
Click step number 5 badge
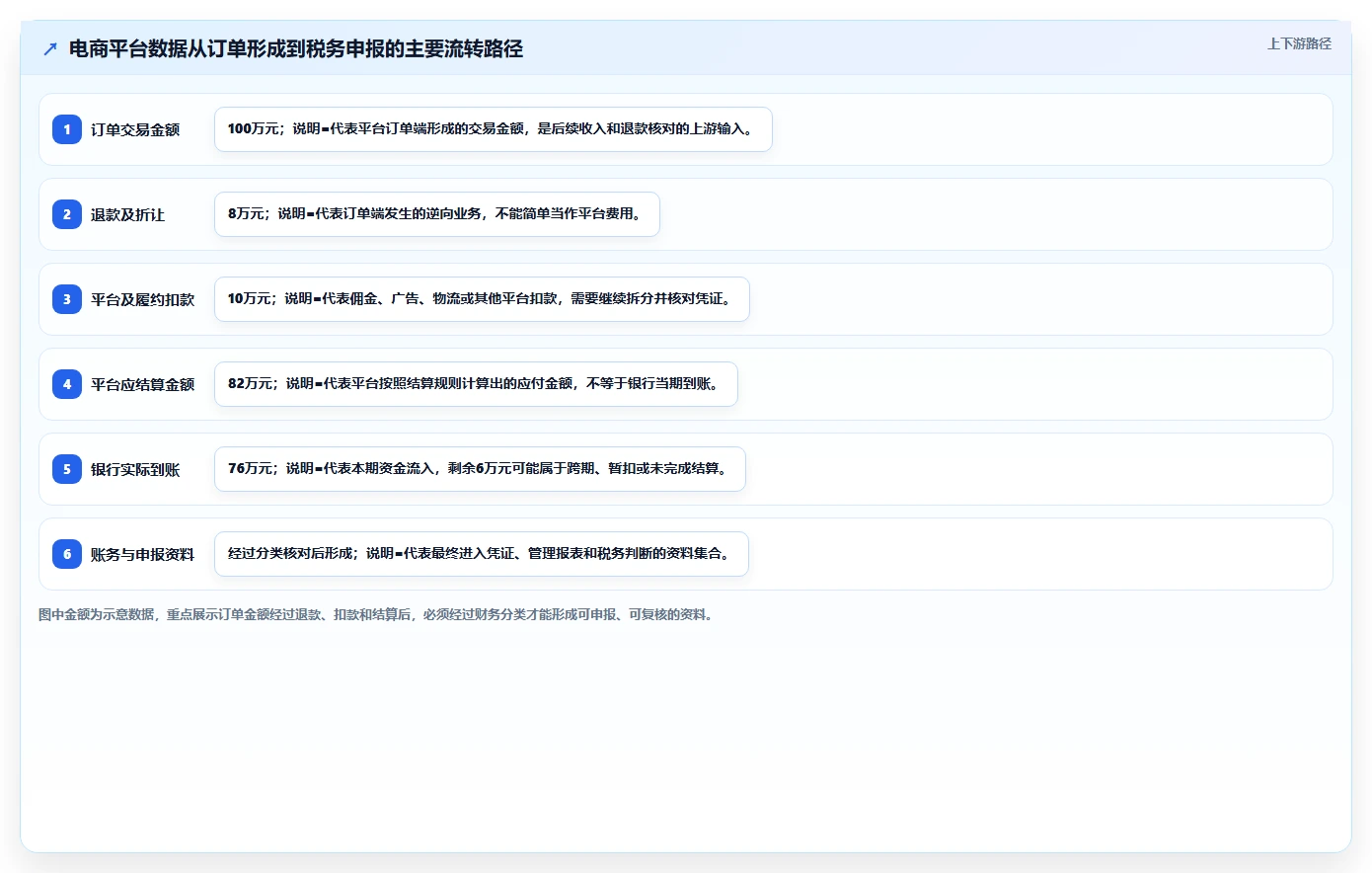[67, 469]
